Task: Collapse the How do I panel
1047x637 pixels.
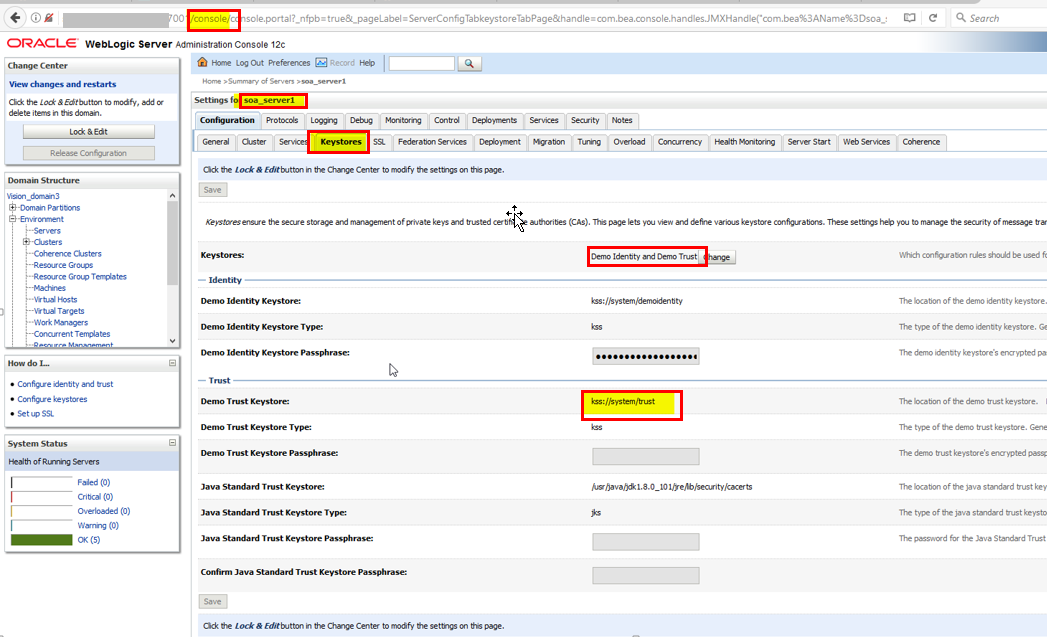Action: point(172,363)
